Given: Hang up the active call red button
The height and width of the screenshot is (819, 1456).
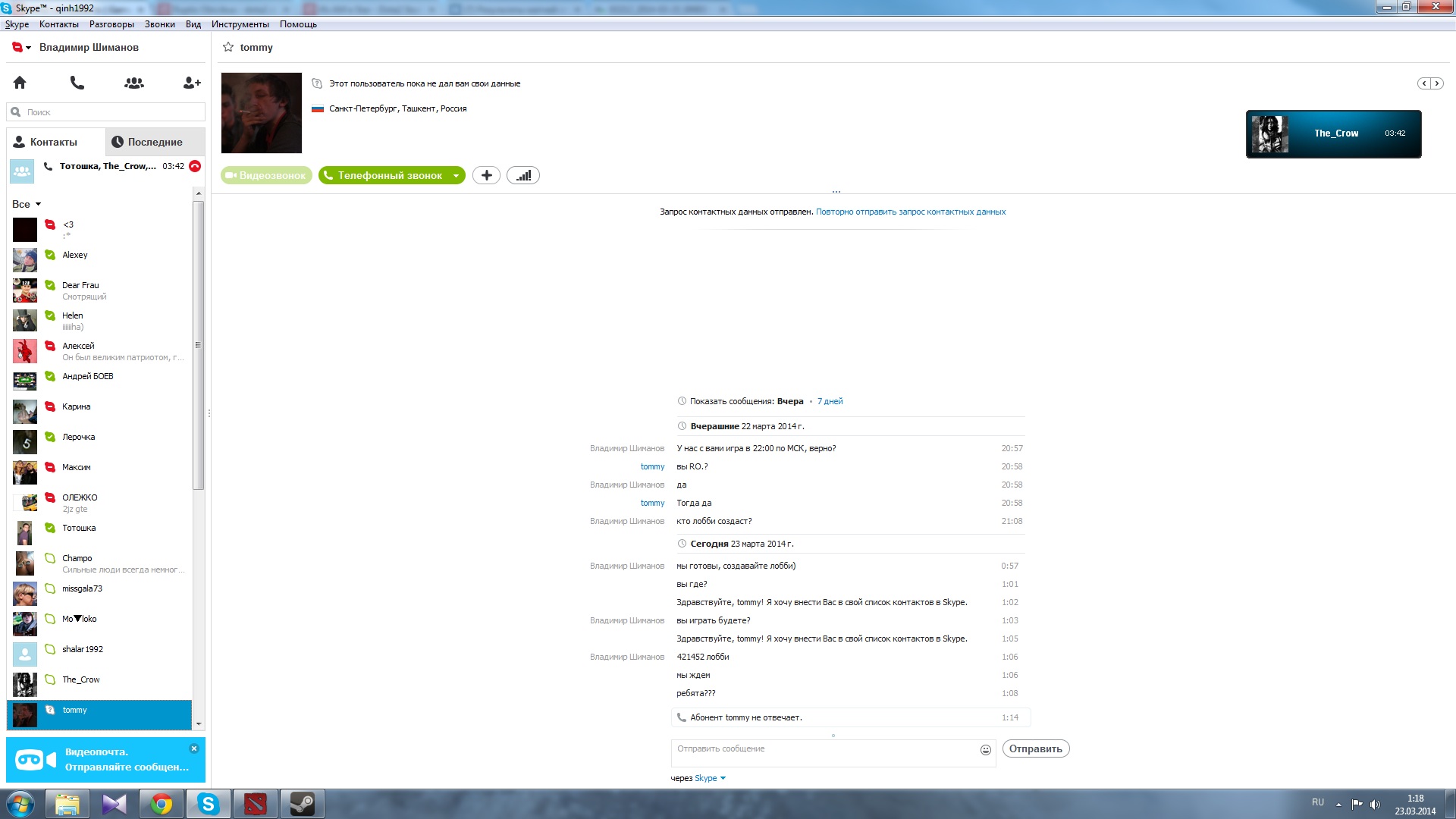Looking at the screenshot, I should [195, 166].
